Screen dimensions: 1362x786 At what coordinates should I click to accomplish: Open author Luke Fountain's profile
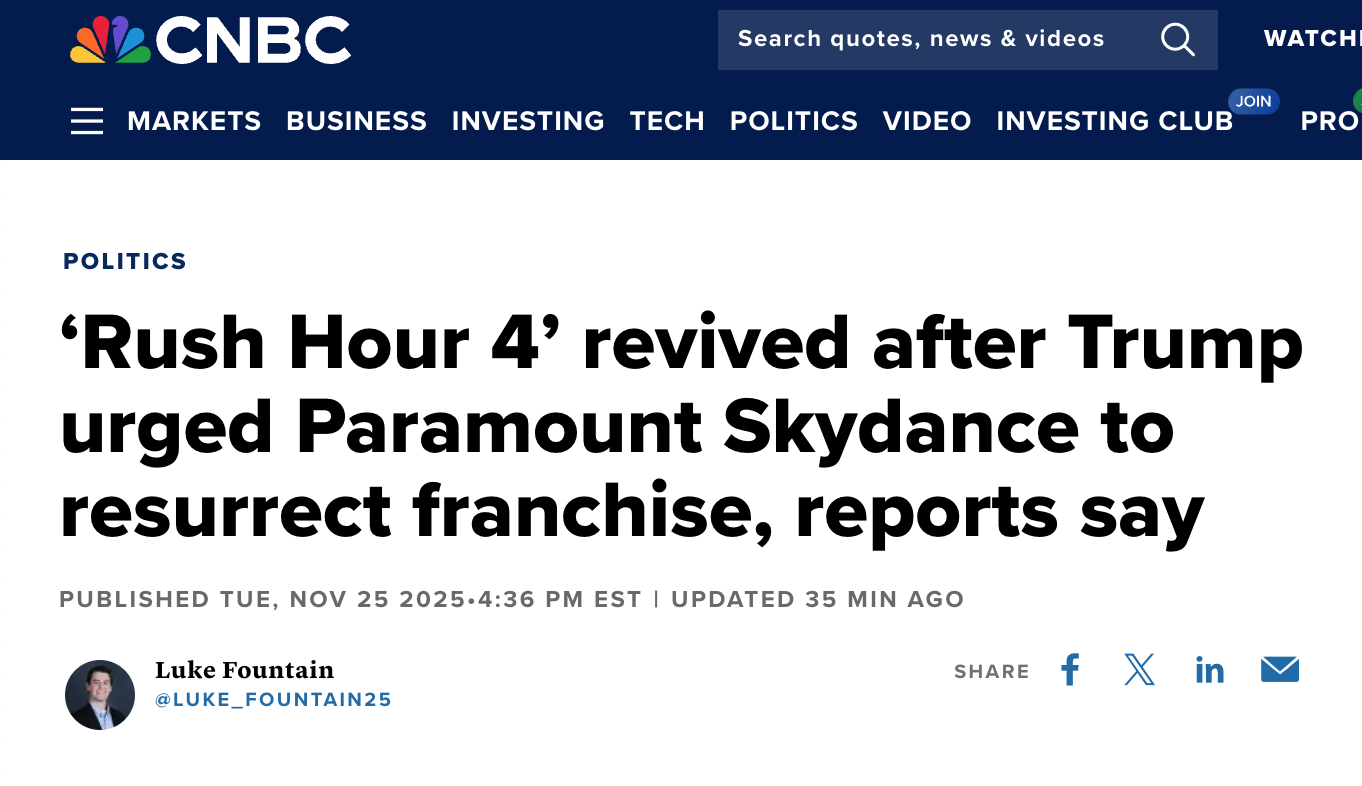[244, 670]
